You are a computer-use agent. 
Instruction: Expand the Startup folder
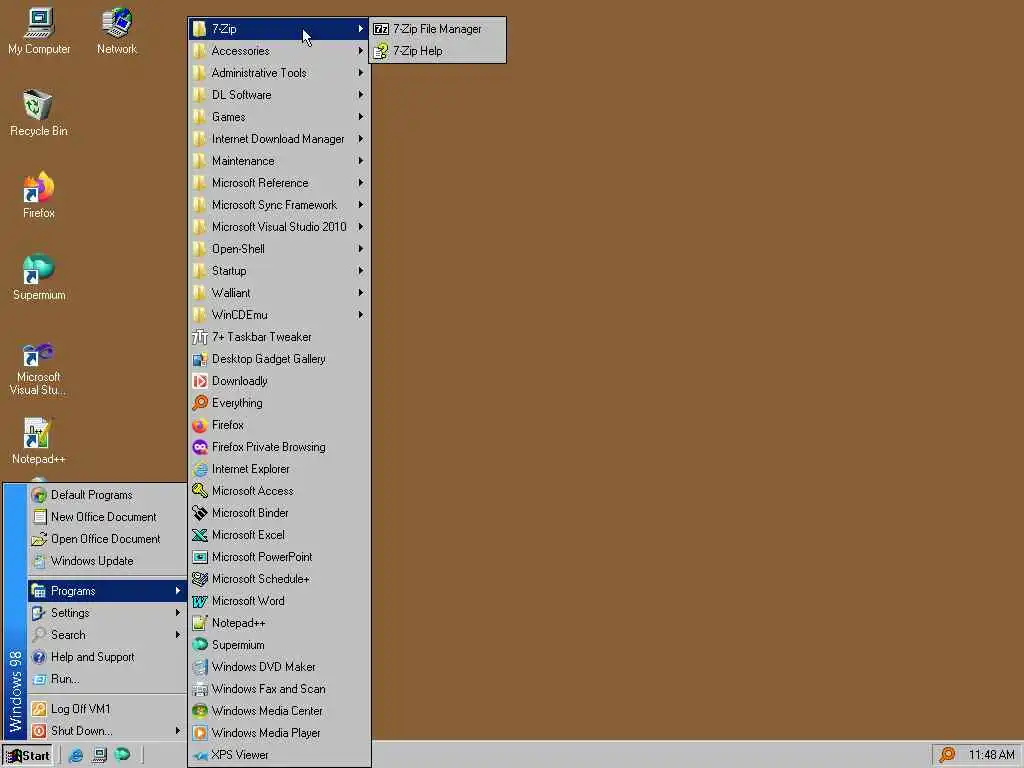(x=279, y=271)
